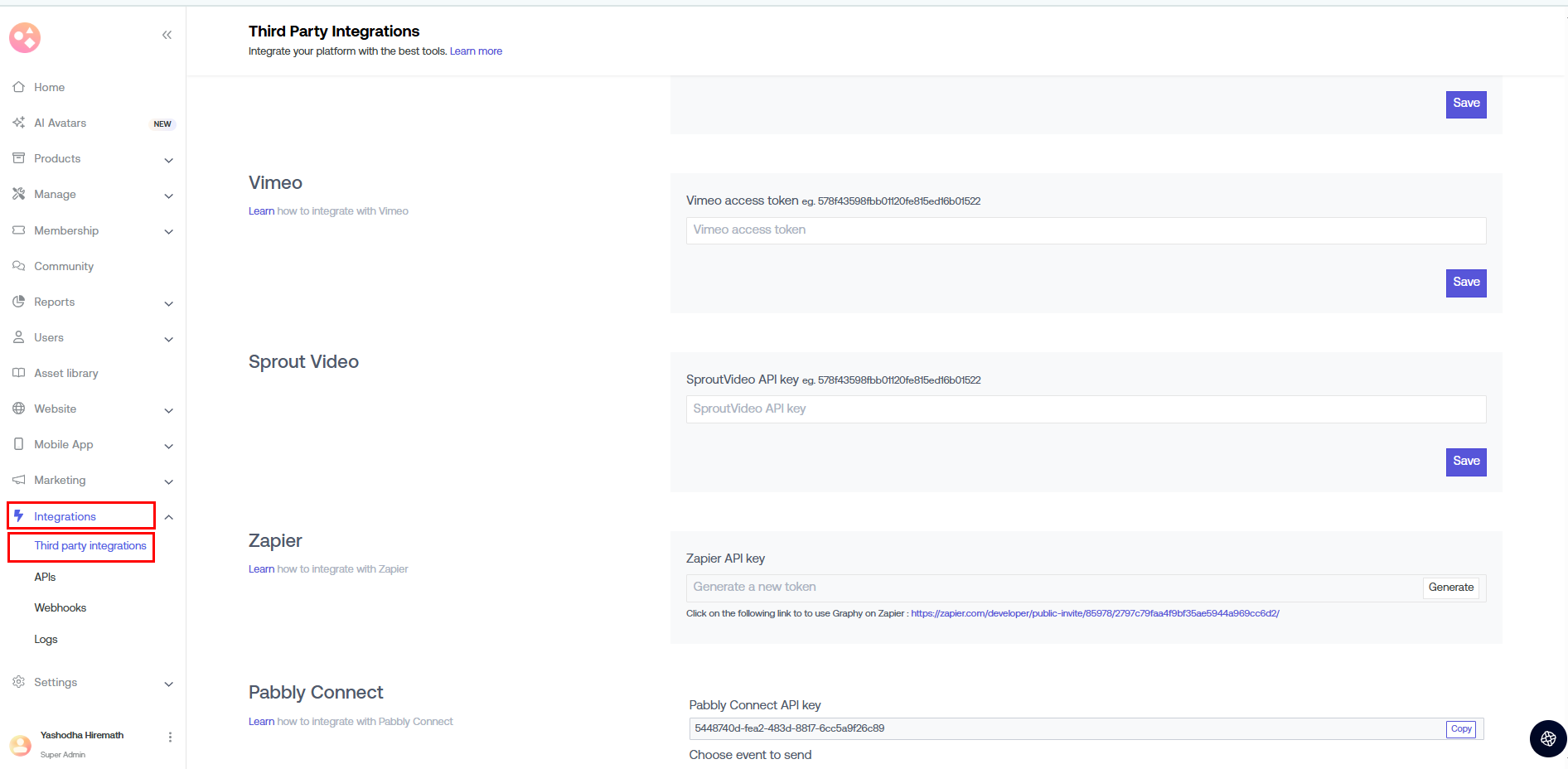The image size is (1568, 769).
Task: Click the Community chat icon
Action: pos(19,266)
